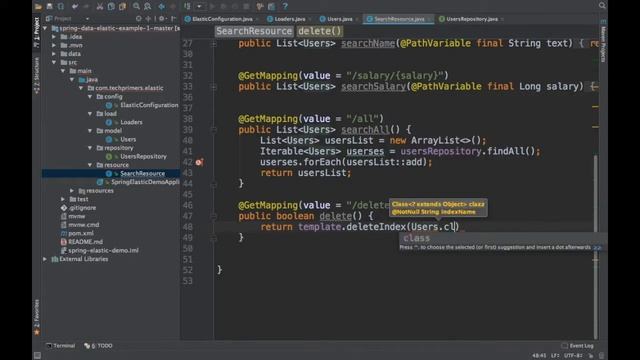
Task: Toggle fold marker at line 33
Action: pyautogui.click(x=213, y=87)
